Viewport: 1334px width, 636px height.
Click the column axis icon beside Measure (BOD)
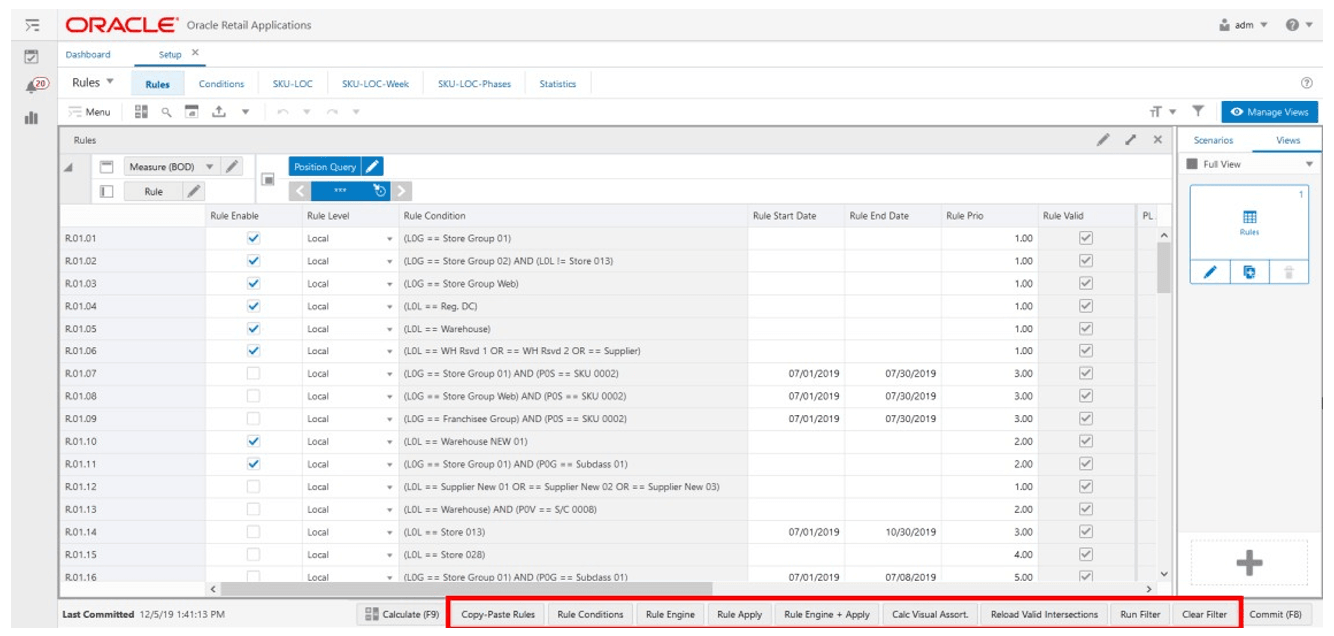coord(107,167)
